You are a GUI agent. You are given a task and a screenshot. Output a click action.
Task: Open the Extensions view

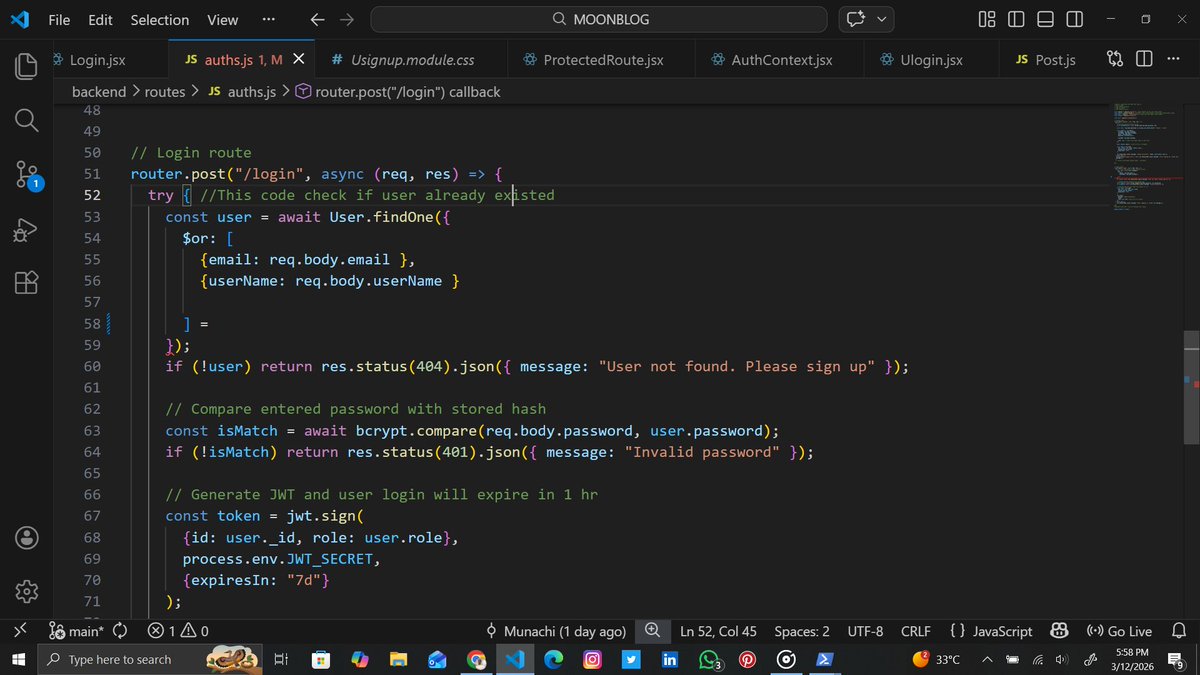[x=27, y=283]
